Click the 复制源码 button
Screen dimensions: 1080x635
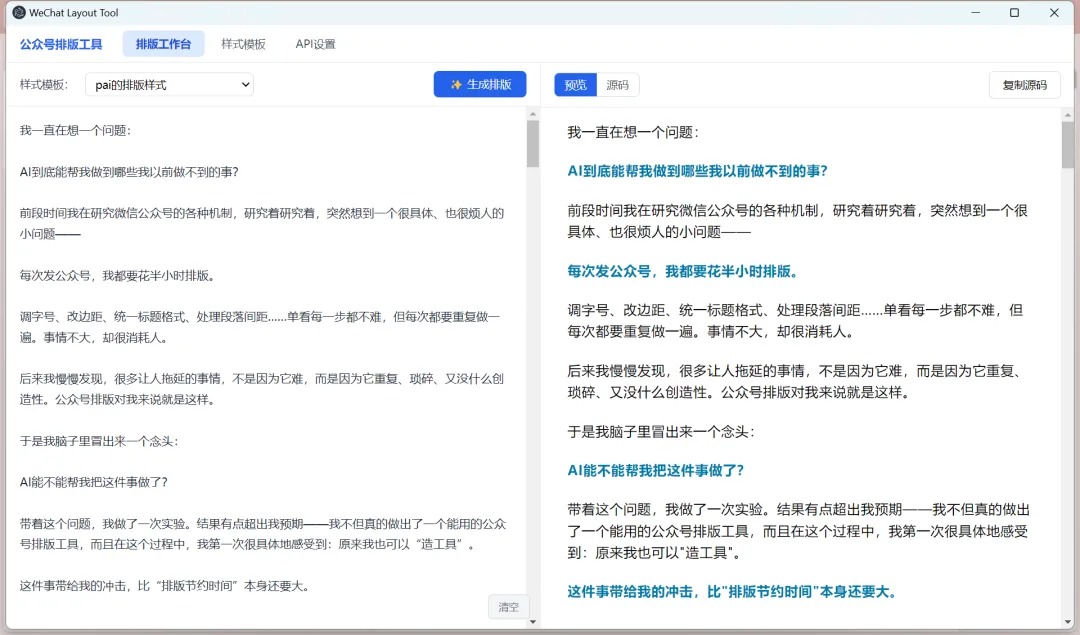(1024, 85)
